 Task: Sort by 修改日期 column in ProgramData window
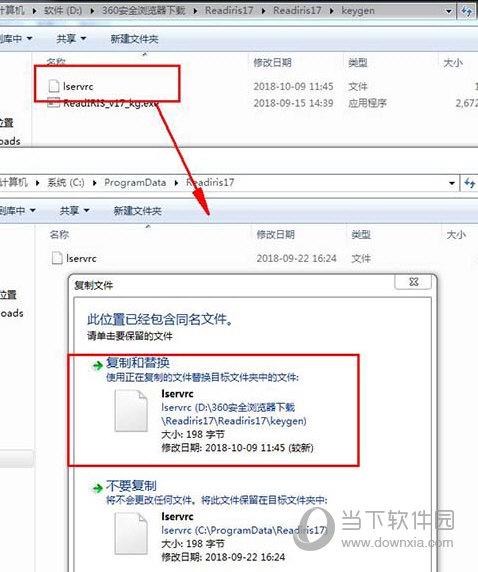pos(275,234)
